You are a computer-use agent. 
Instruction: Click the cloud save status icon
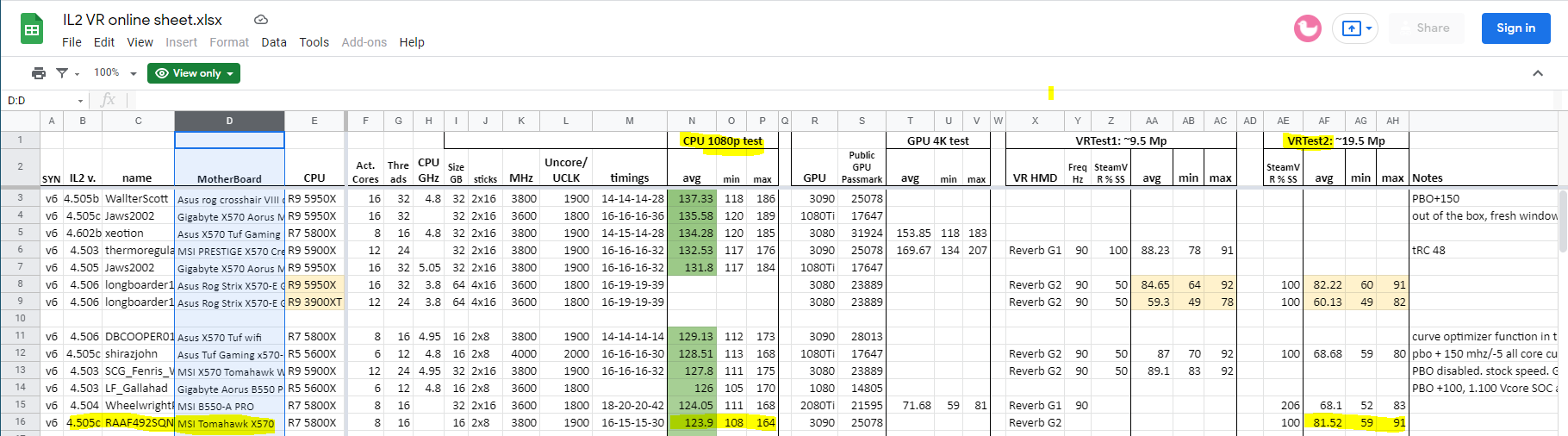(x=261, y=20)
